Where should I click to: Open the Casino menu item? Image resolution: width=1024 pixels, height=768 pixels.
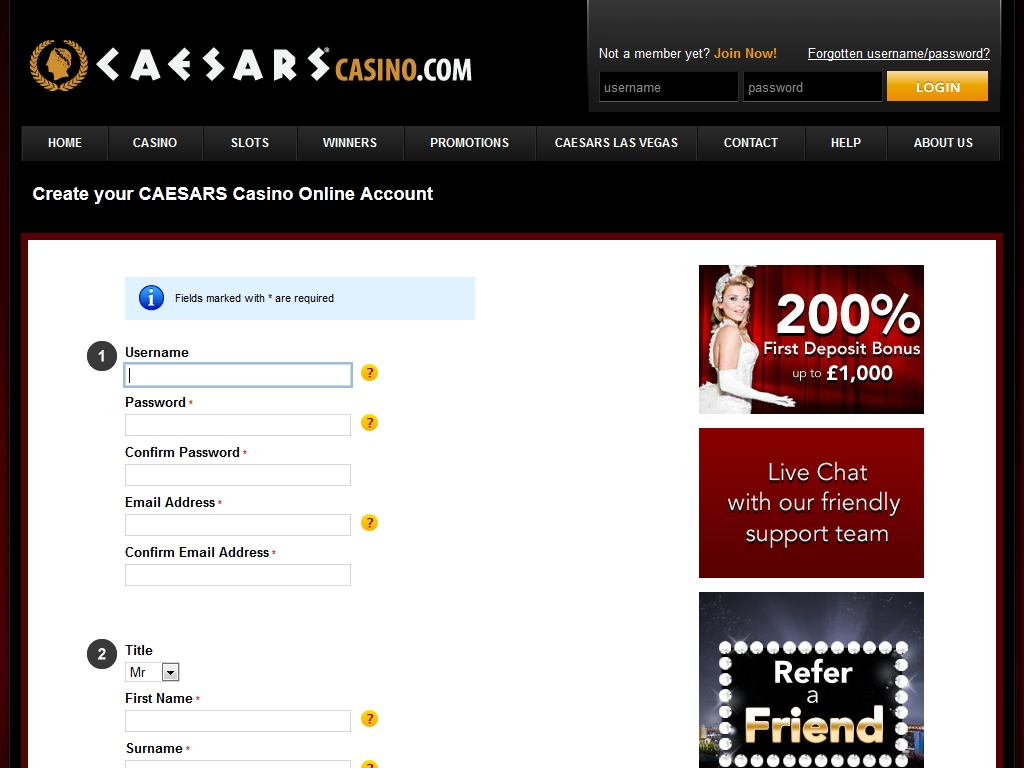[155, 143]
